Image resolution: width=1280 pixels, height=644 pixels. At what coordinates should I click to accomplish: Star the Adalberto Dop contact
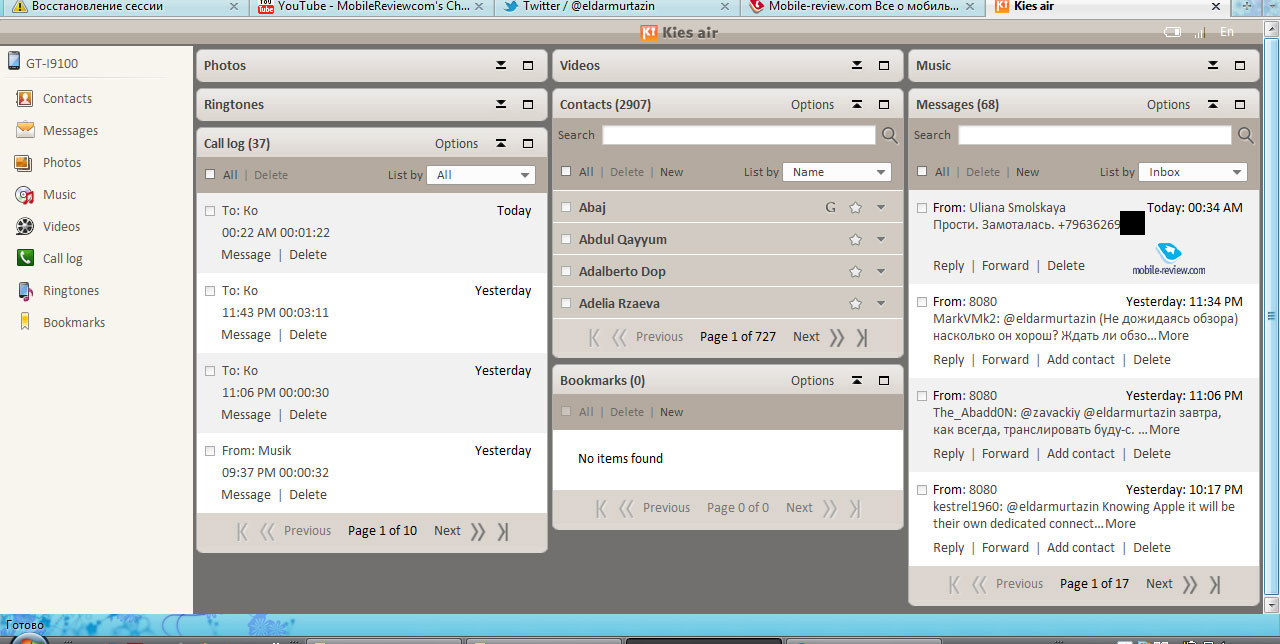(855, 272)
